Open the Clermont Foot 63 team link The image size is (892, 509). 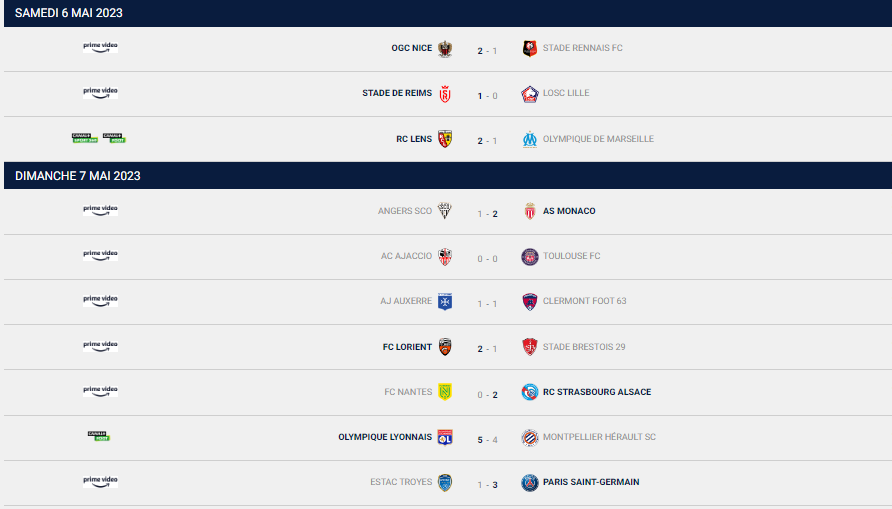pyautogui.click(x=584, y=301)
